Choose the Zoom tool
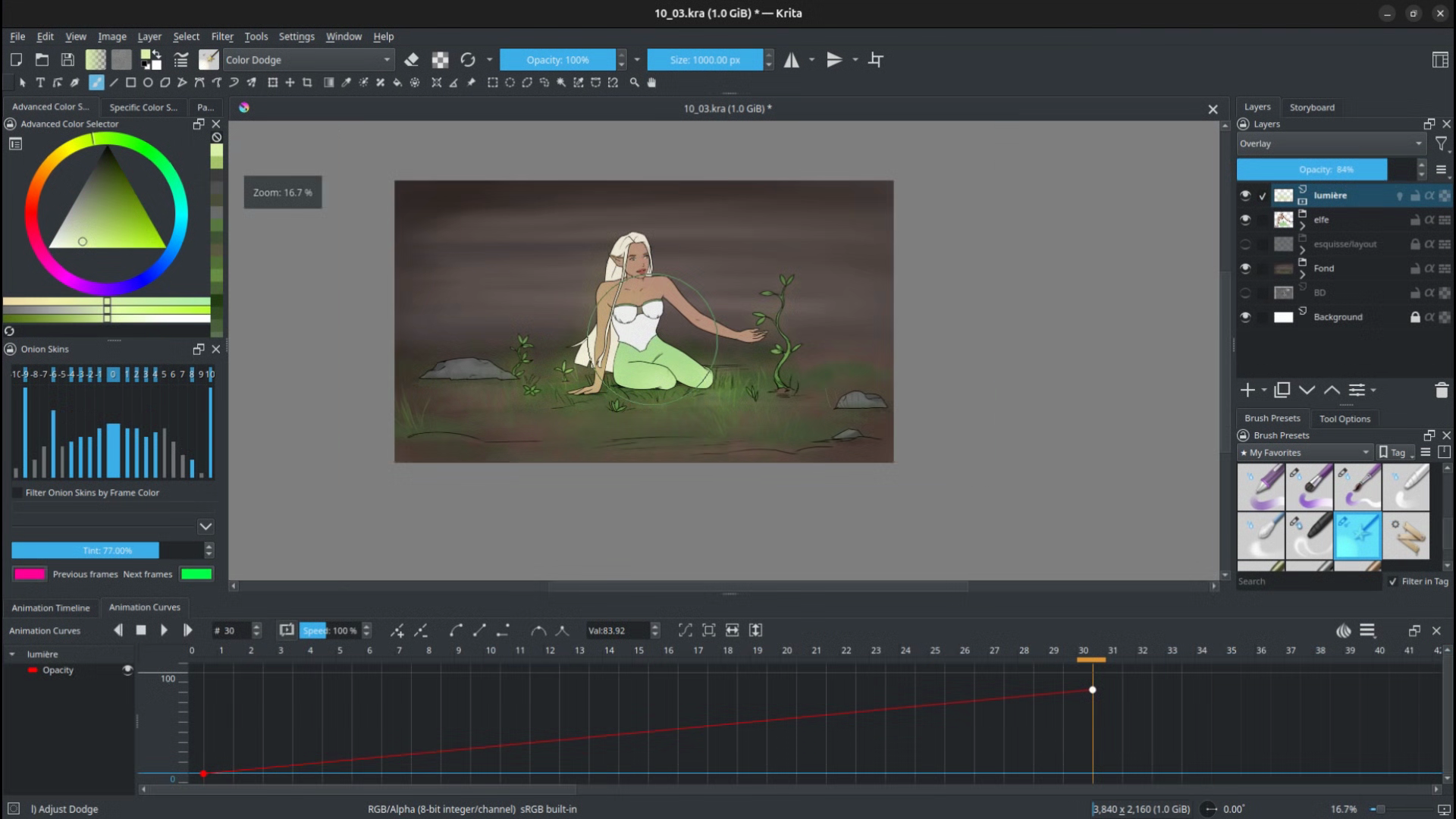Screen dimensions: 1456x819 click(x=634, y=83)
